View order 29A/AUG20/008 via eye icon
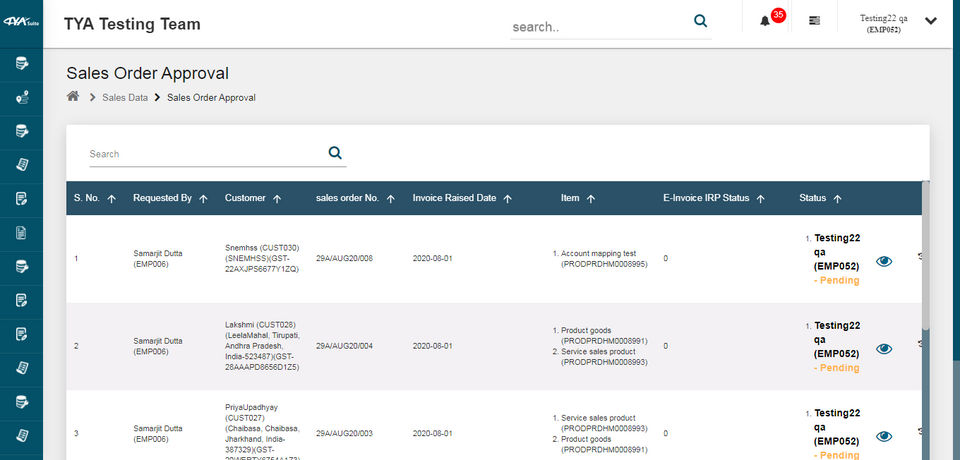The width and height of the screenshot is (960, 460). [883, 262]
